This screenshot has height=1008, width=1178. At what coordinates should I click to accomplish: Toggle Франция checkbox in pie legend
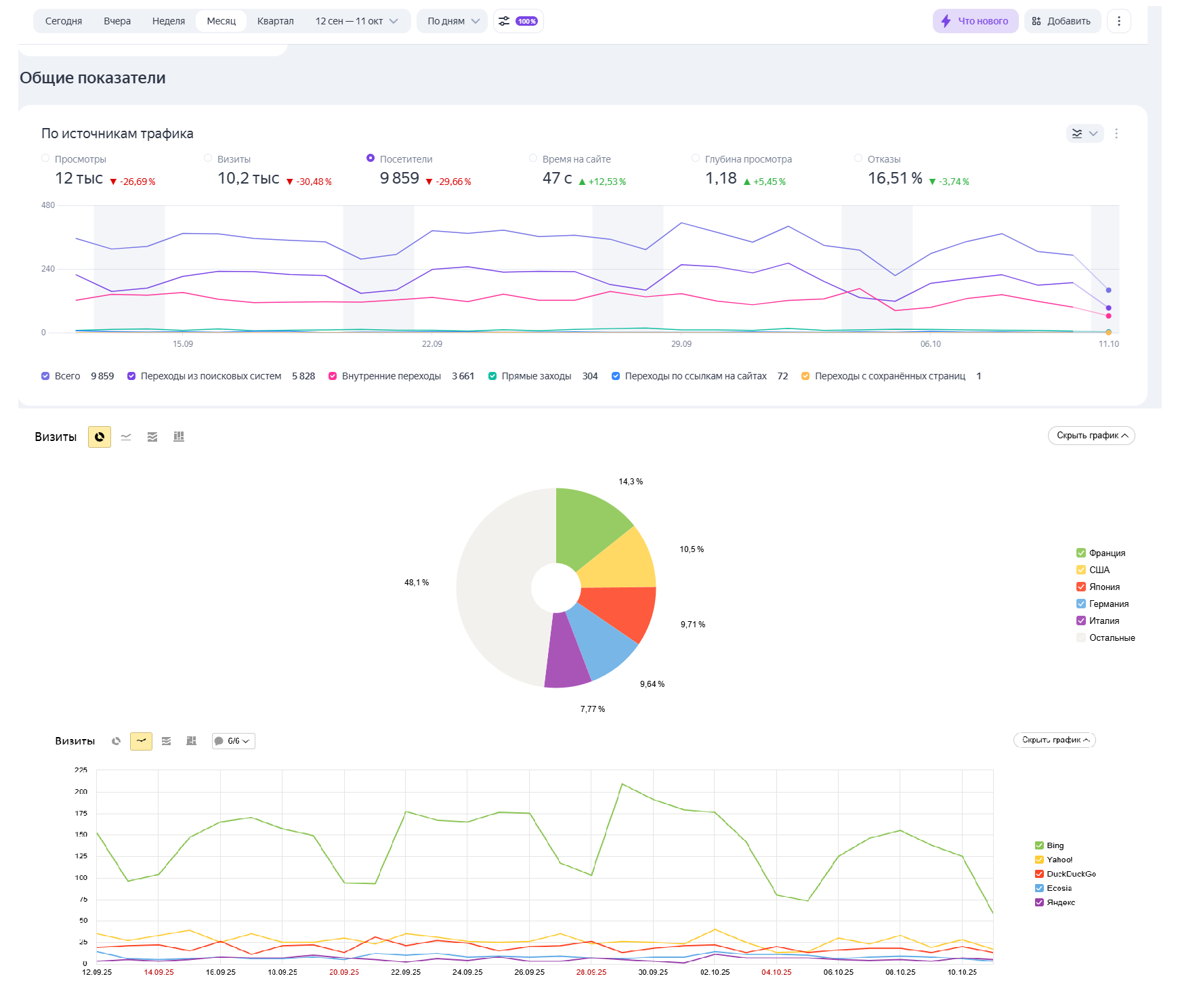point(1081,553)
